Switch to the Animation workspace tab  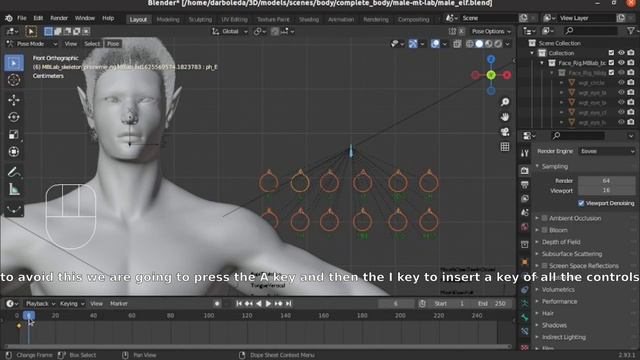341,19
